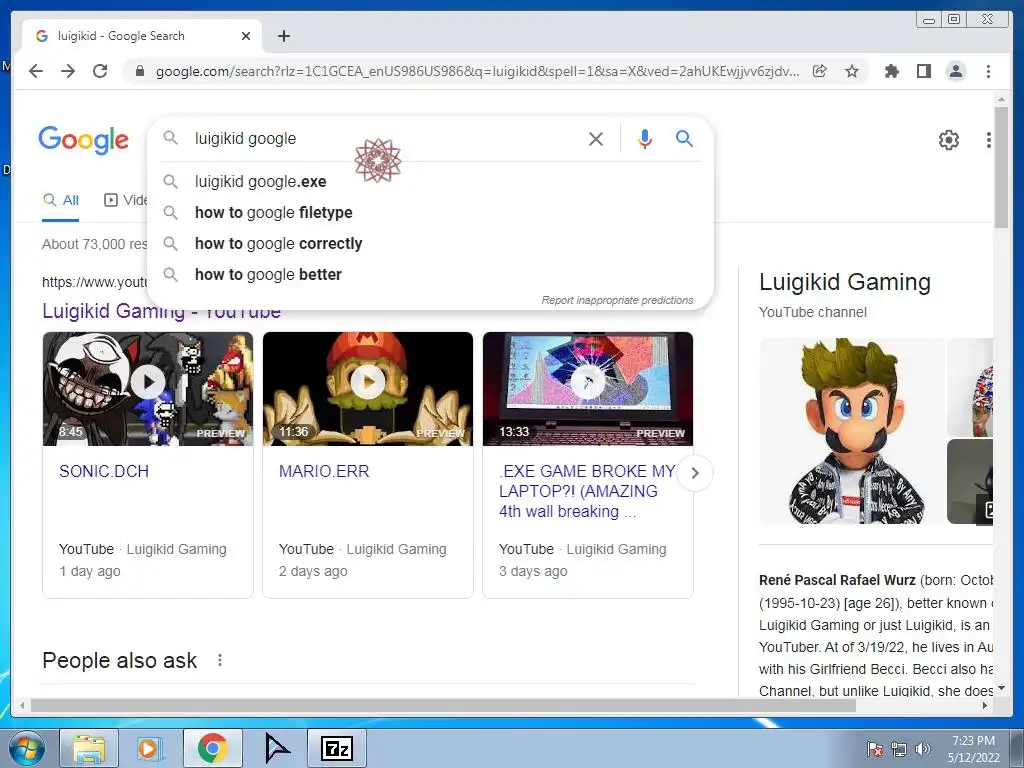Go to Google home via logo
The height and width of the screenshot is (768, 1024).
pos(84,140)
